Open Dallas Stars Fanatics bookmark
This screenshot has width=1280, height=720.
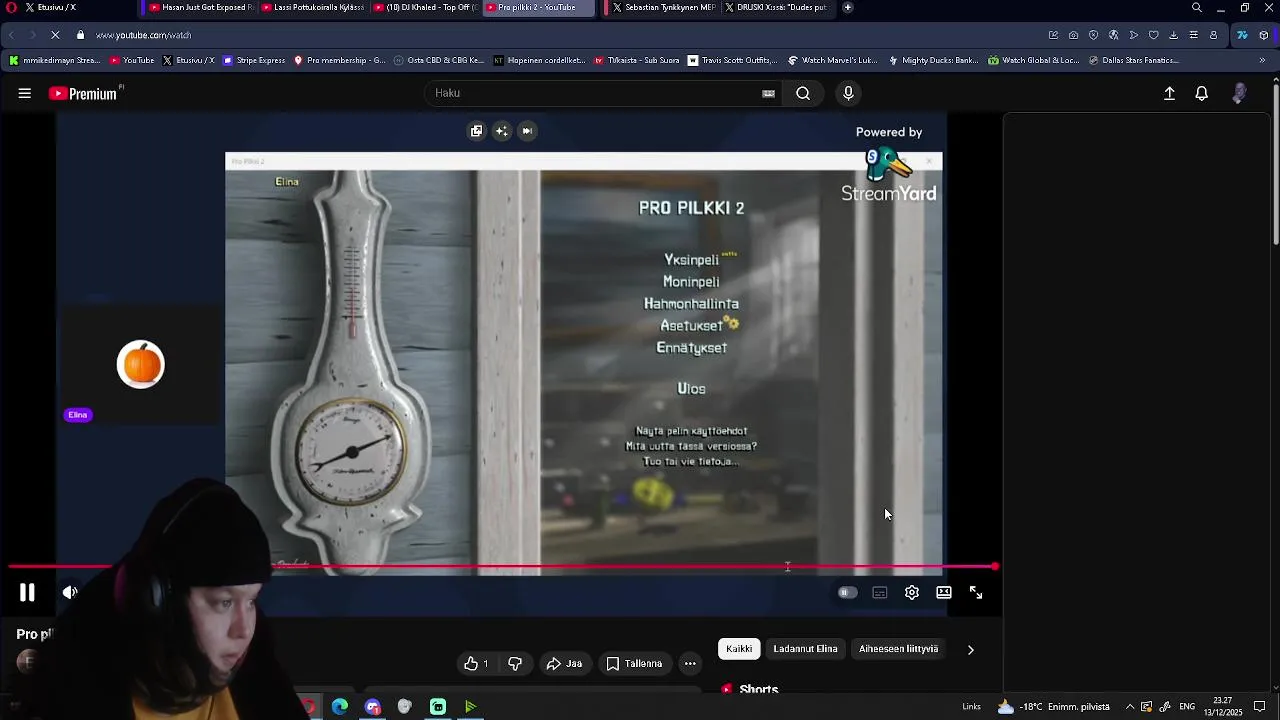[x=1132, y=60]
